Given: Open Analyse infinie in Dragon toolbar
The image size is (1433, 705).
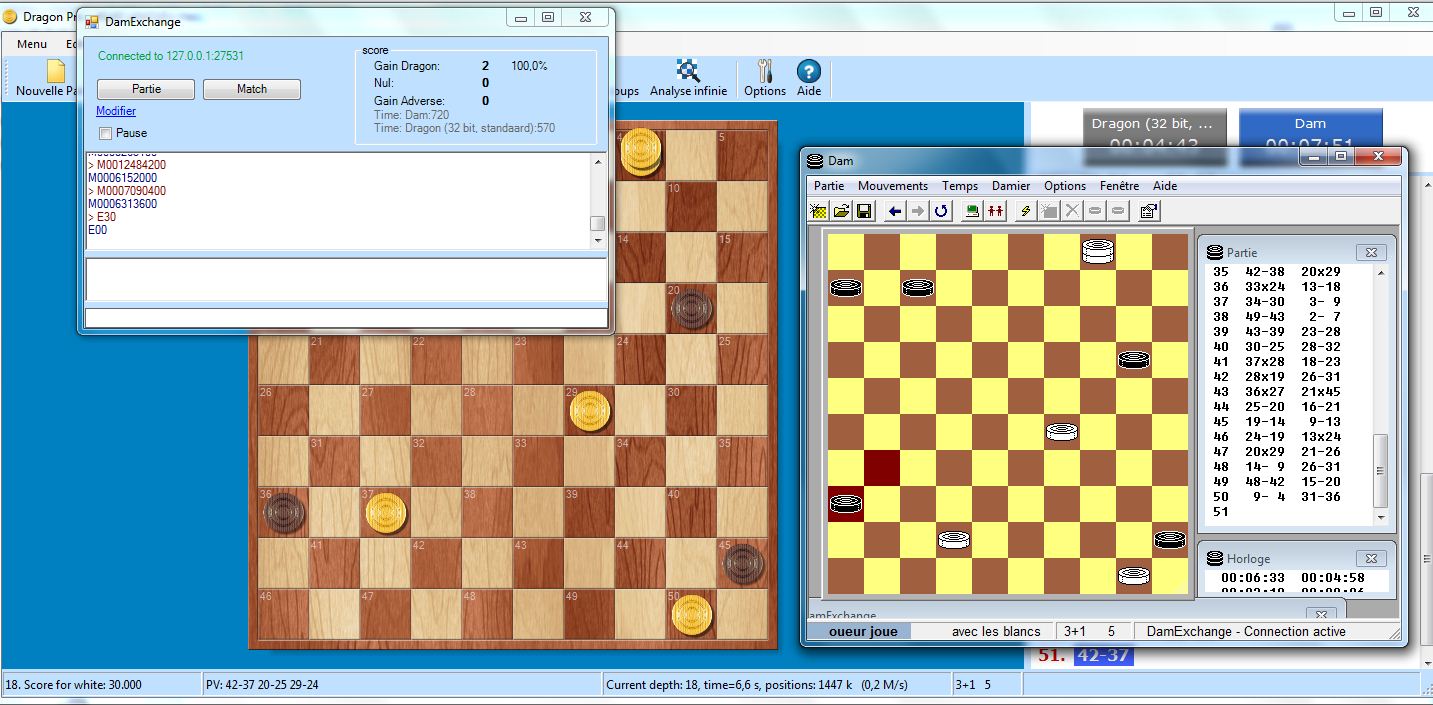Looking at the screenshot, I should (x=688, y=78).
